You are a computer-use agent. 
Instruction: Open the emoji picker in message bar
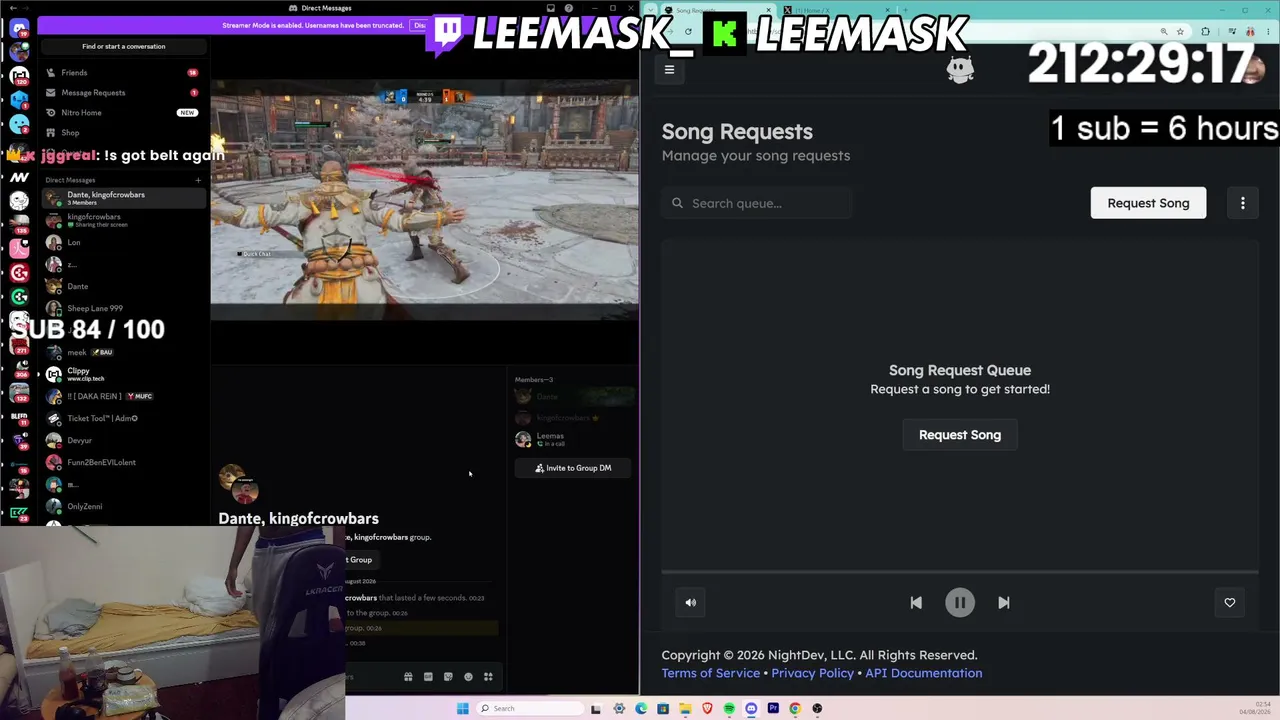click(x=468, y=677)
